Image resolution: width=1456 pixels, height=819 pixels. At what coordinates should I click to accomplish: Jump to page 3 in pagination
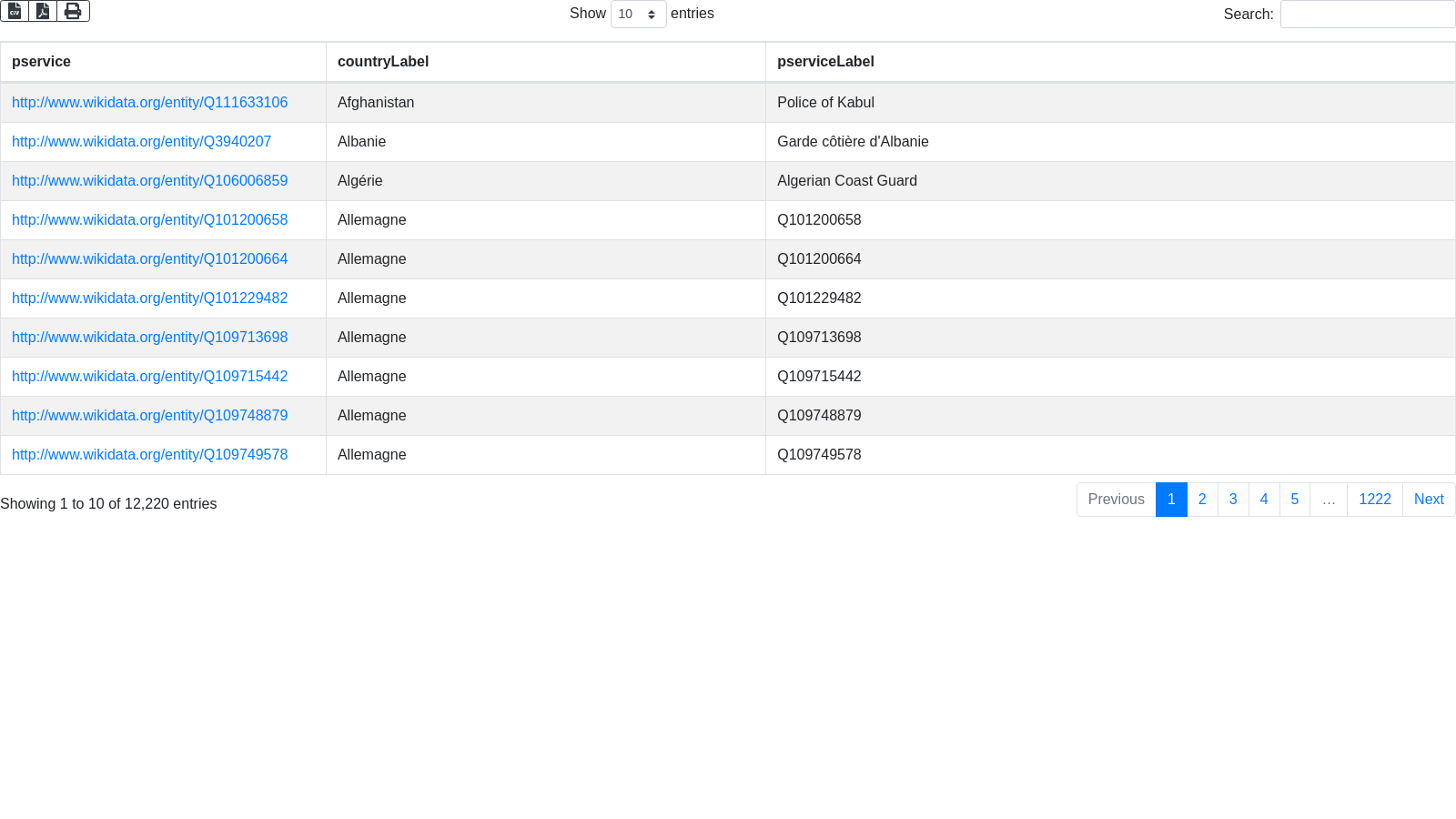(1233, 500)
